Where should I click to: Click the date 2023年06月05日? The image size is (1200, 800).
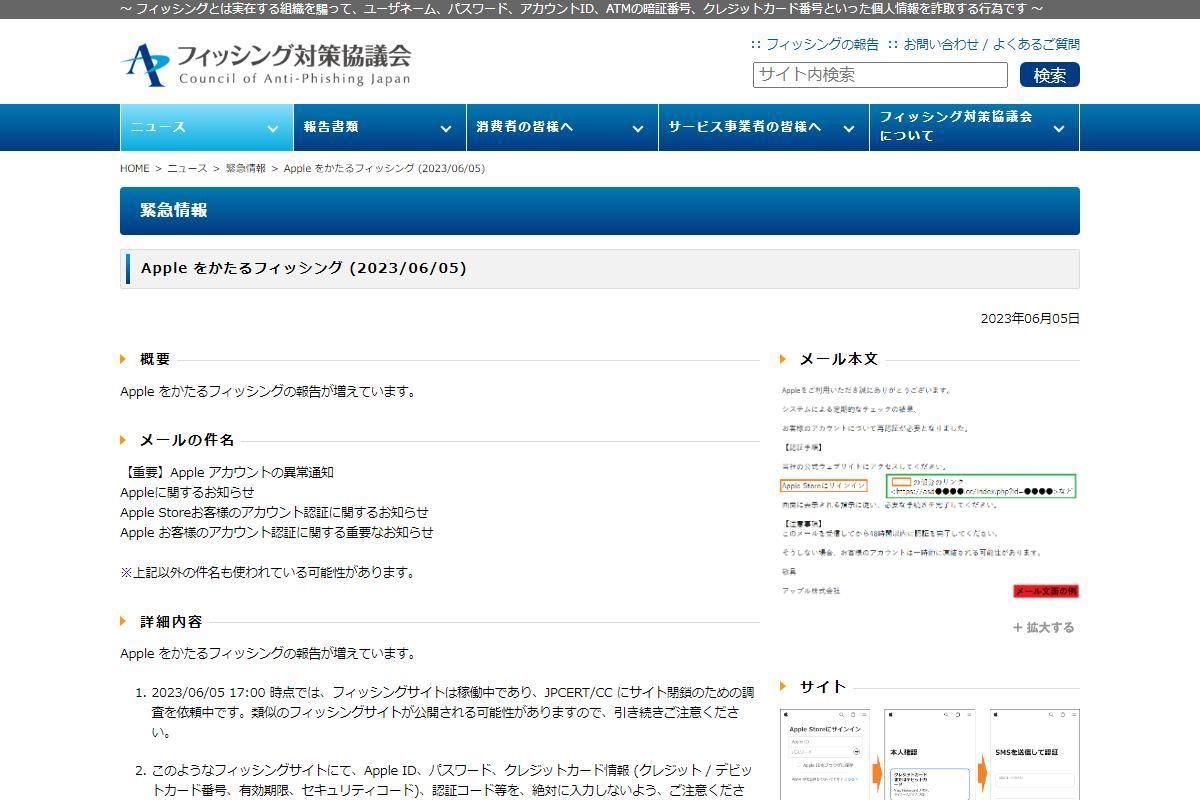pyautogui.click(x=1030, y=319)
